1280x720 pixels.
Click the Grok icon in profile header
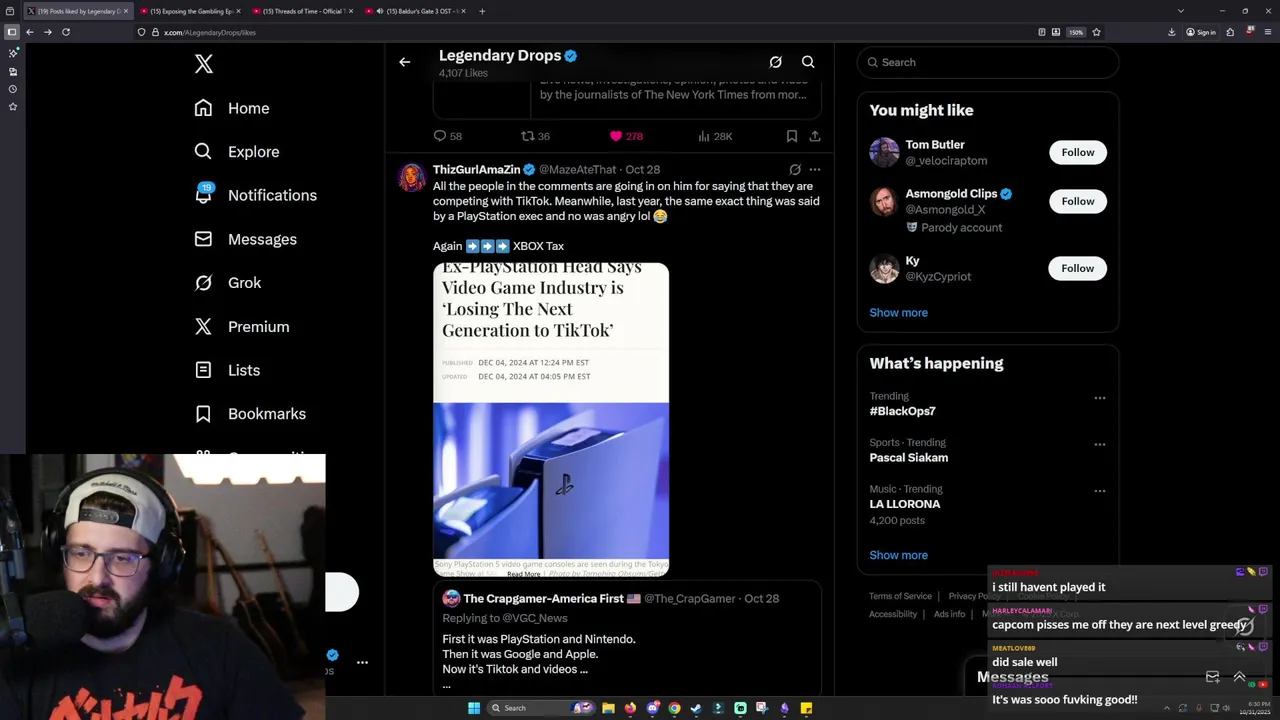(775, 62)
